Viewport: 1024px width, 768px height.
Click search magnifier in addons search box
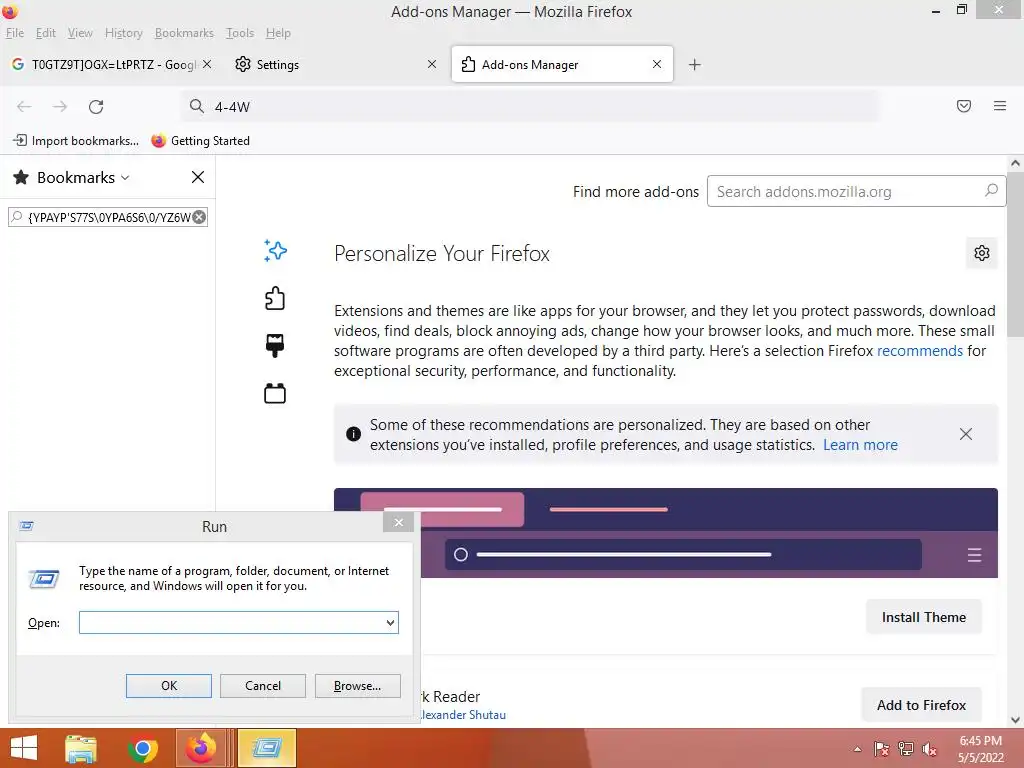pyautogui.click(x=991, y=191)
